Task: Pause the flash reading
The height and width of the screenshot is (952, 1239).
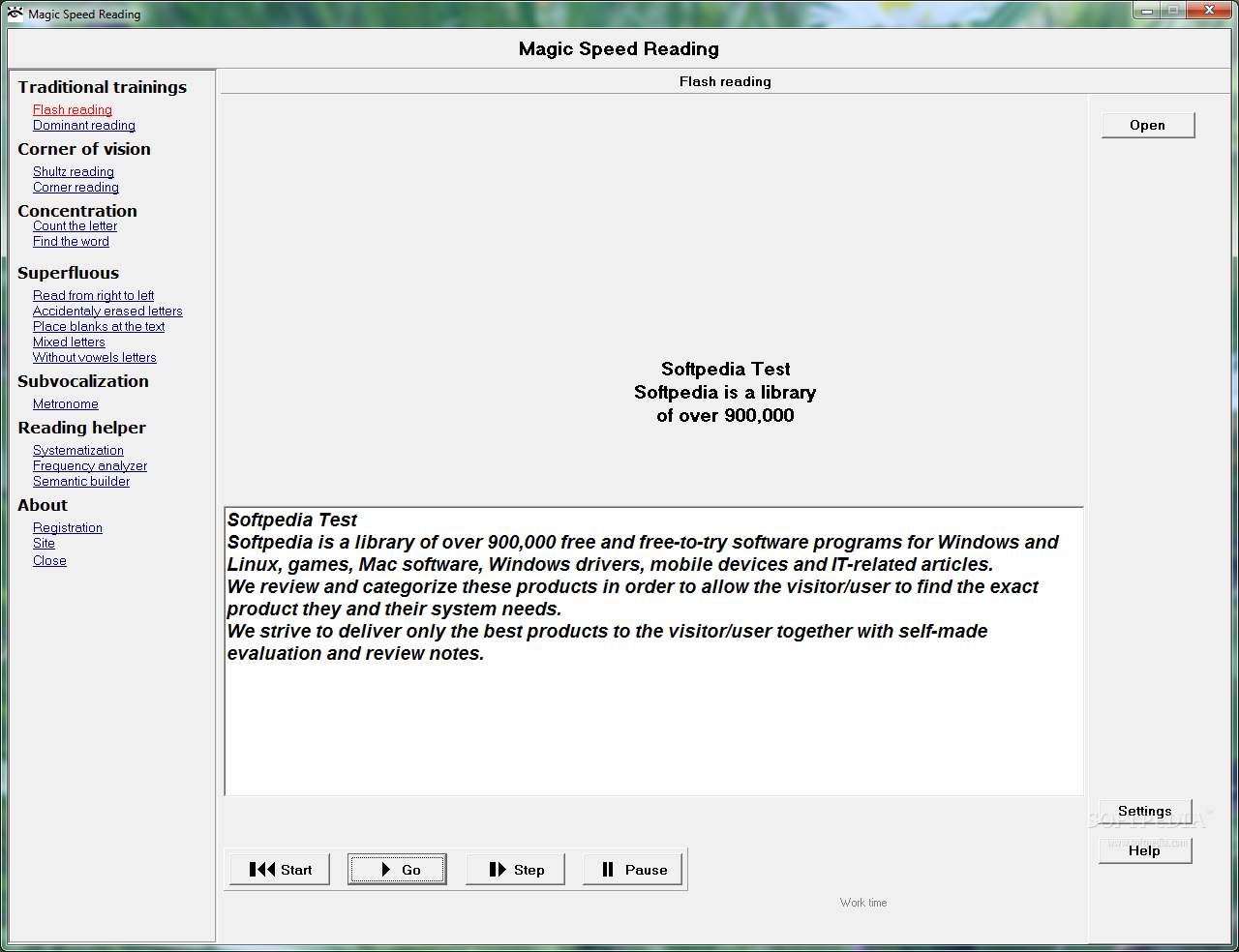Action: 632,870
